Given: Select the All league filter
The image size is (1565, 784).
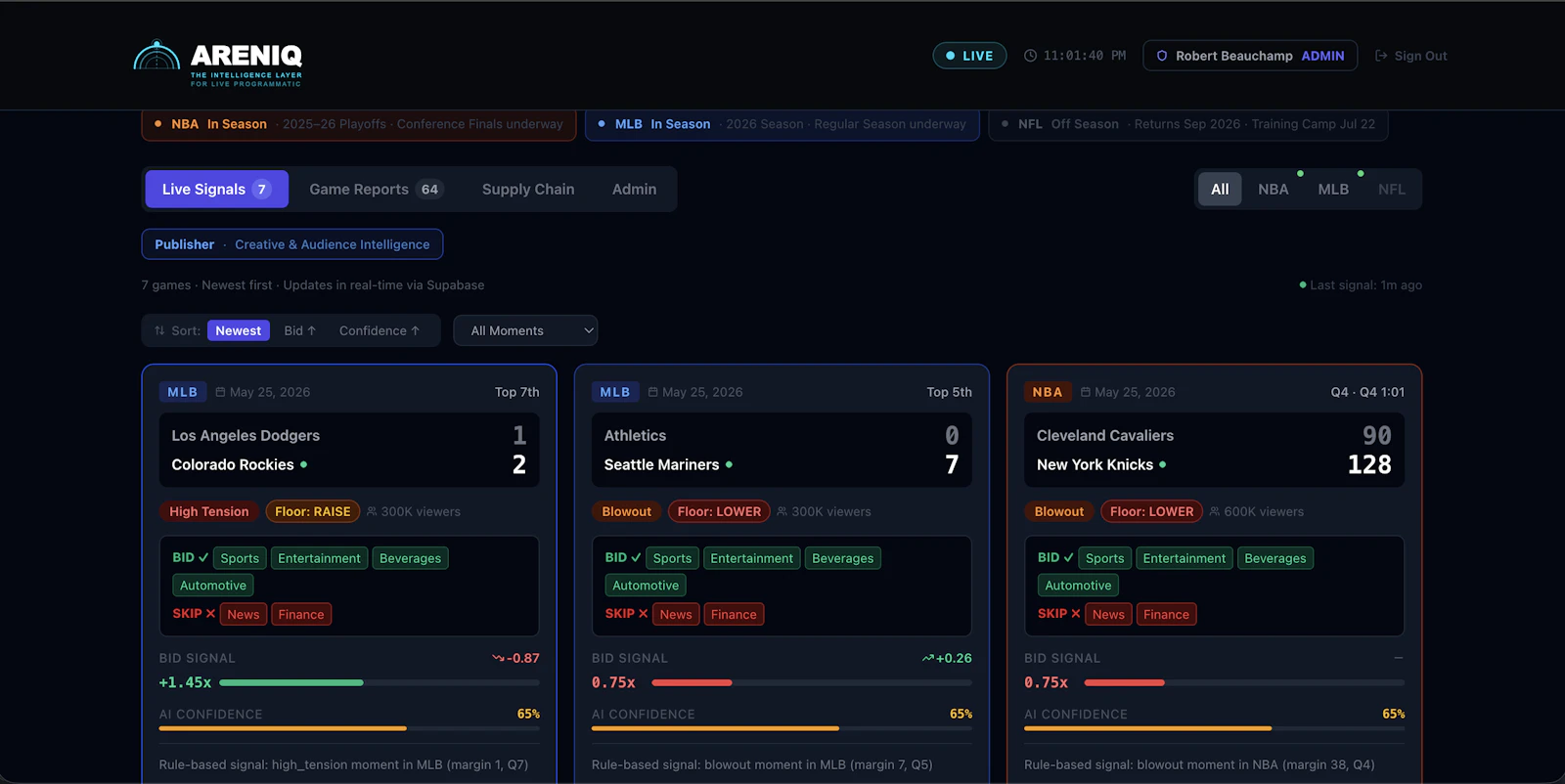Looking at the screenshot, I should (x=1220, y=190).
